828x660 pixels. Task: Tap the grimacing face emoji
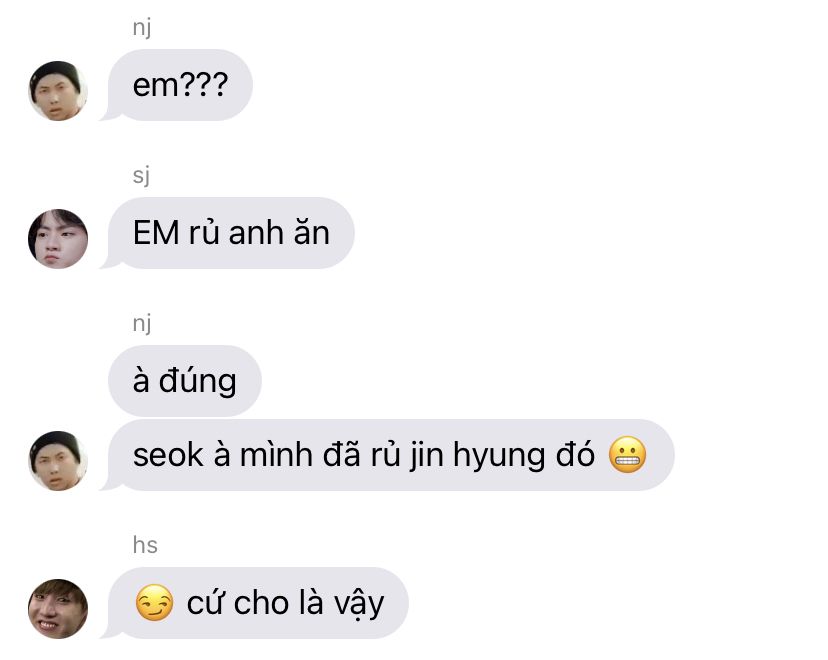627,455
